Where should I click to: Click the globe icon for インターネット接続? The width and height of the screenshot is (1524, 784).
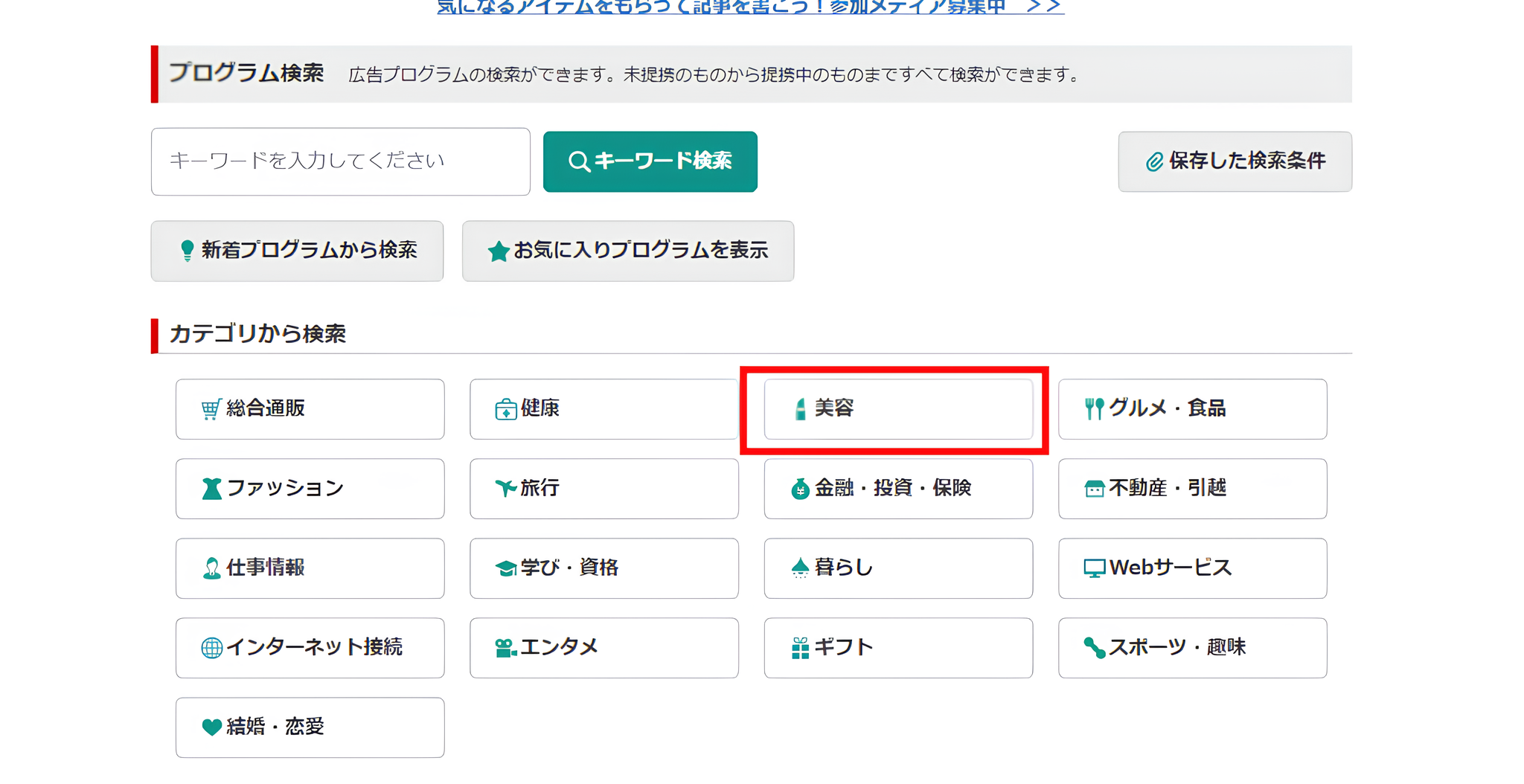coord(211,648)
